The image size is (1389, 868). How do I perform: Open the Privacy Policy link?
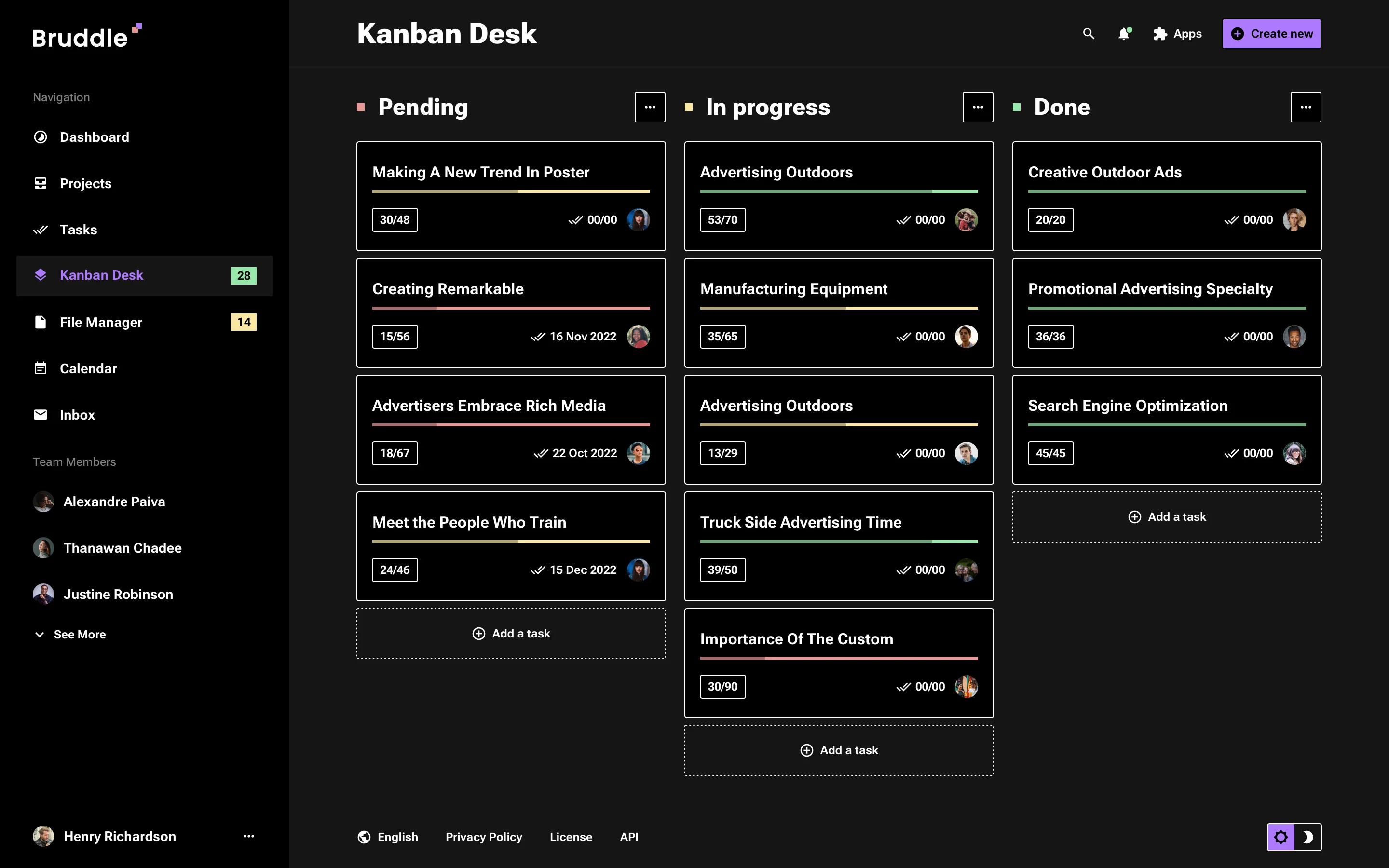(x=484, y=837)
